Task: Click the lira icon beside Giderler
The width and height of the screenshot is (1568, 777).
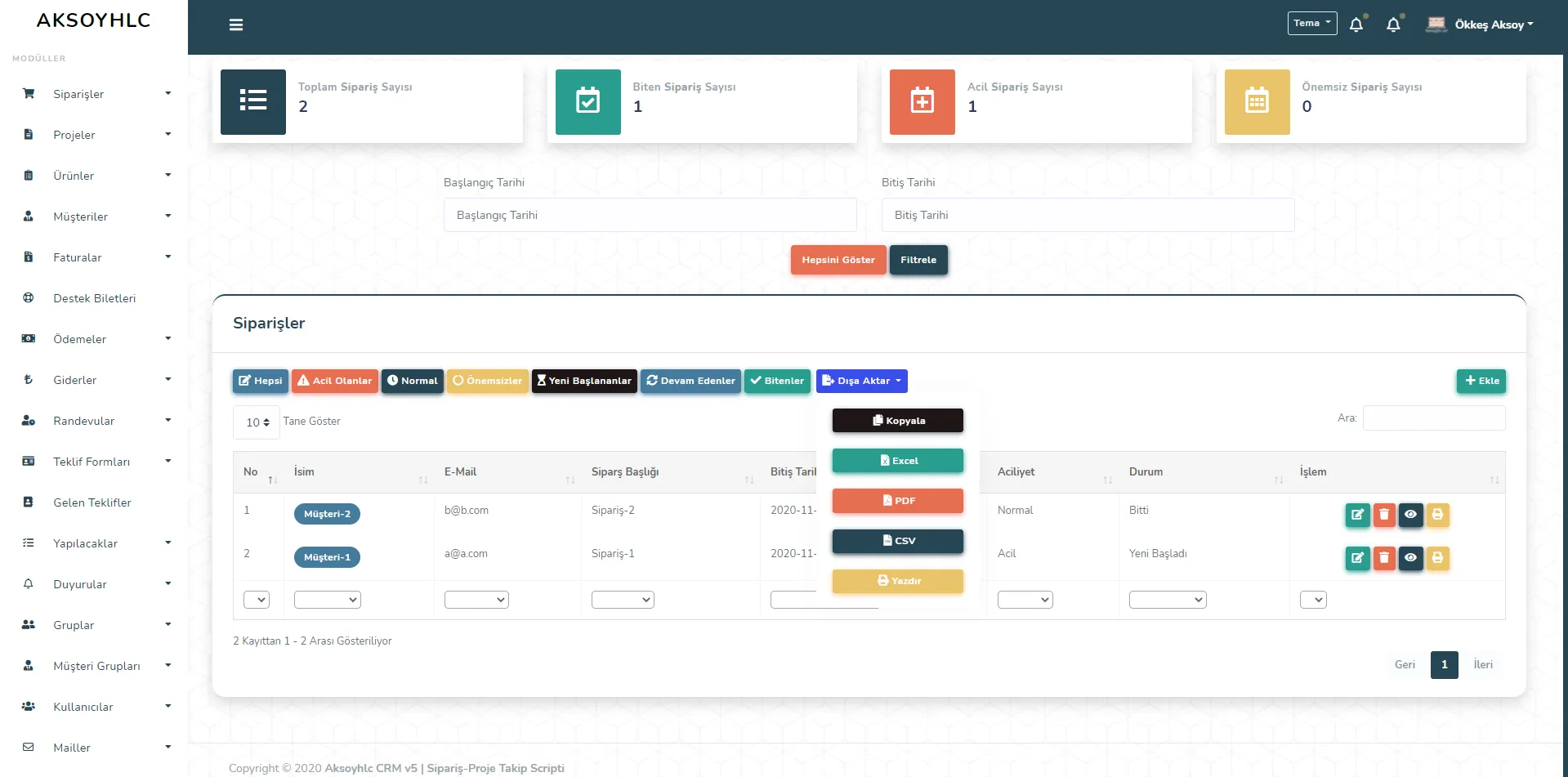Action: 29,379
